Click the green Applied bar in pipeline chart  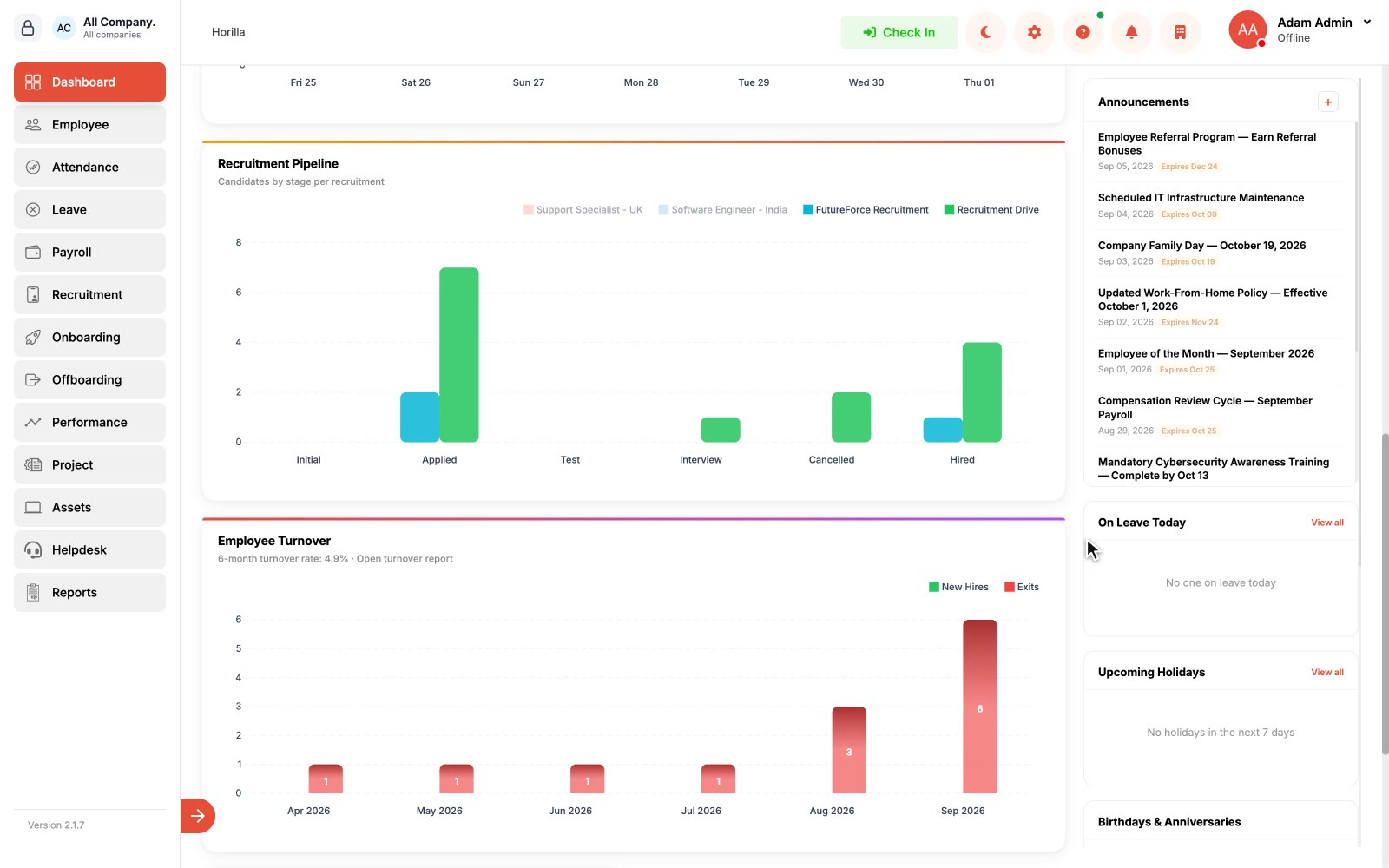pyautogui.click(x=459, y=355)
